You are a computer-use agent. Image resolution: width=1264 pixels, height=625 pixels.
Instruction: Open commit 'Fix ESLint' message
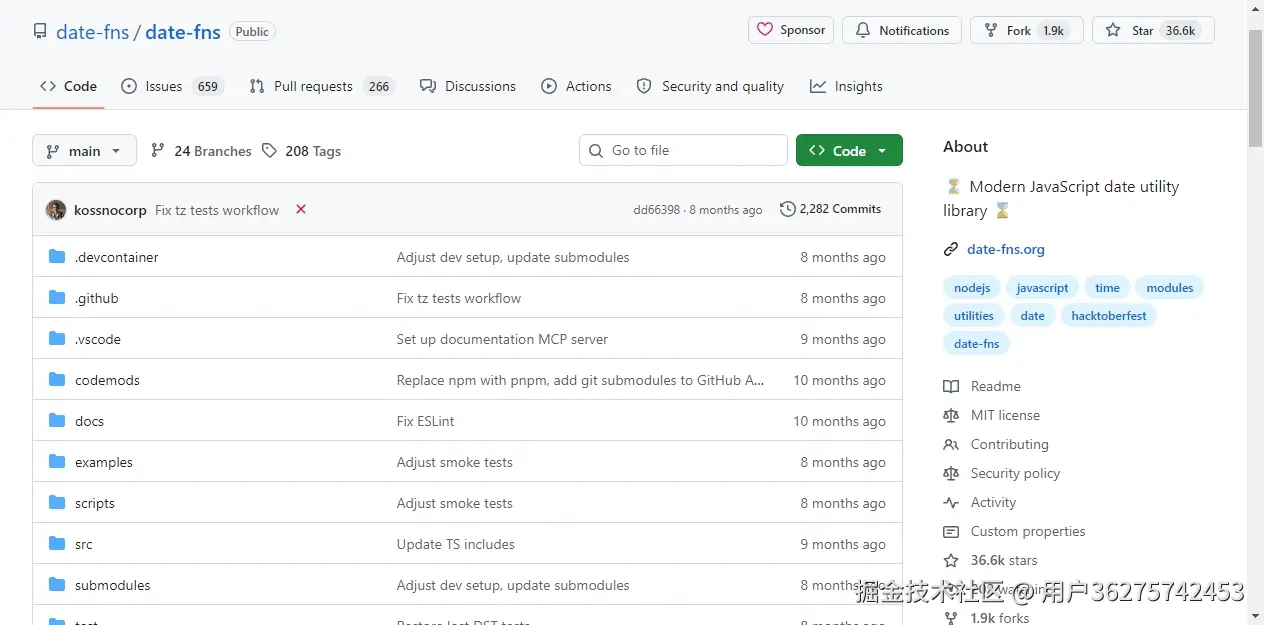pyautogui.click(x=425, y=421)
